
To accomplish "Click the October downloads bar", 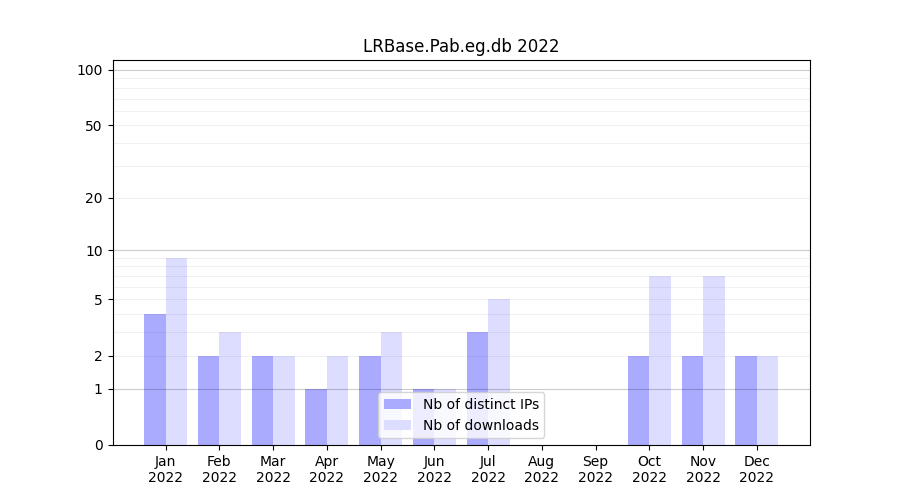I will coord(660,360).
